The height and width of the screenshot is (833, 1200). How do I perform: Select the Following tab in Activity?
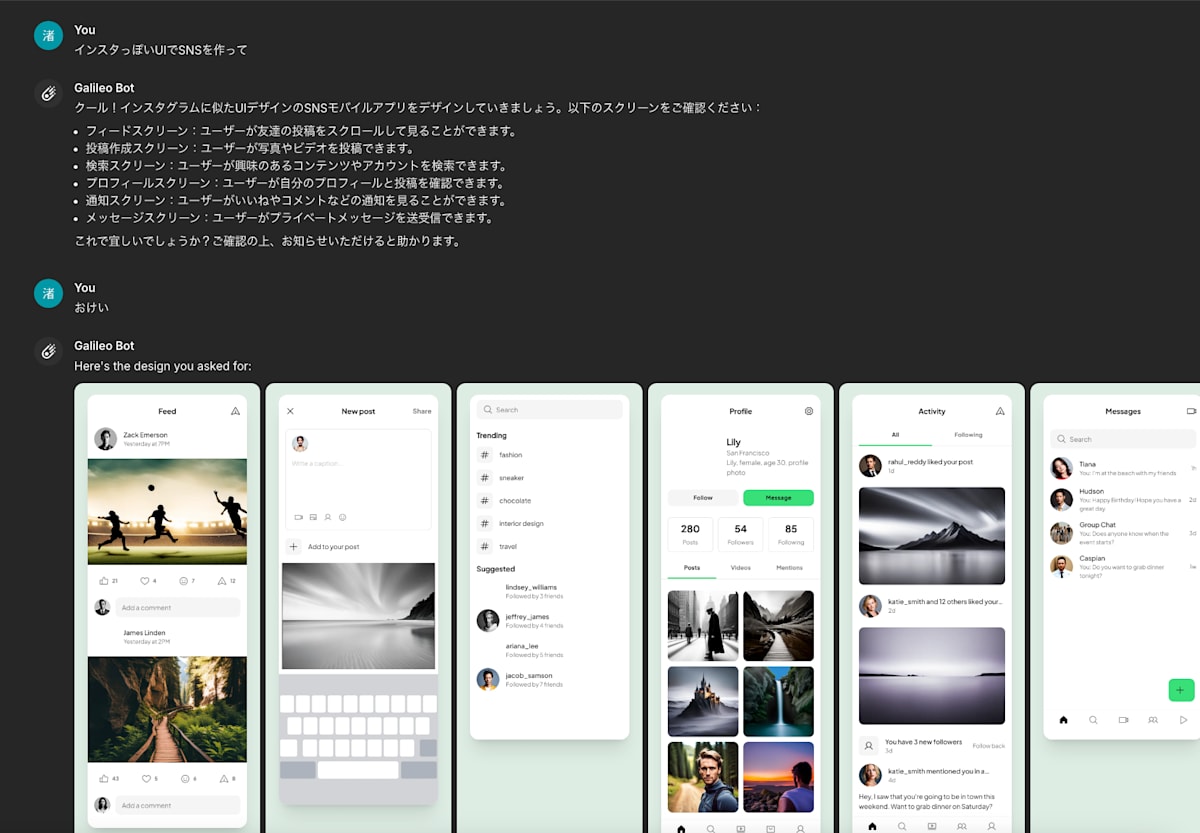click(968, 435)
